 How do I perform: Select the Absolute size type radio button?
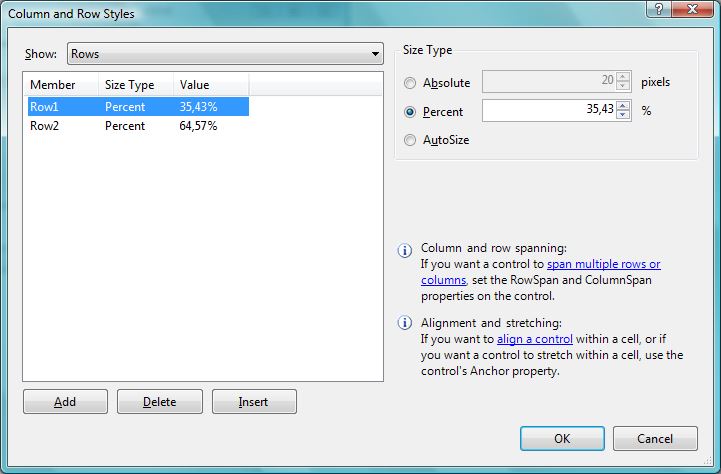(x=410, y=83)
